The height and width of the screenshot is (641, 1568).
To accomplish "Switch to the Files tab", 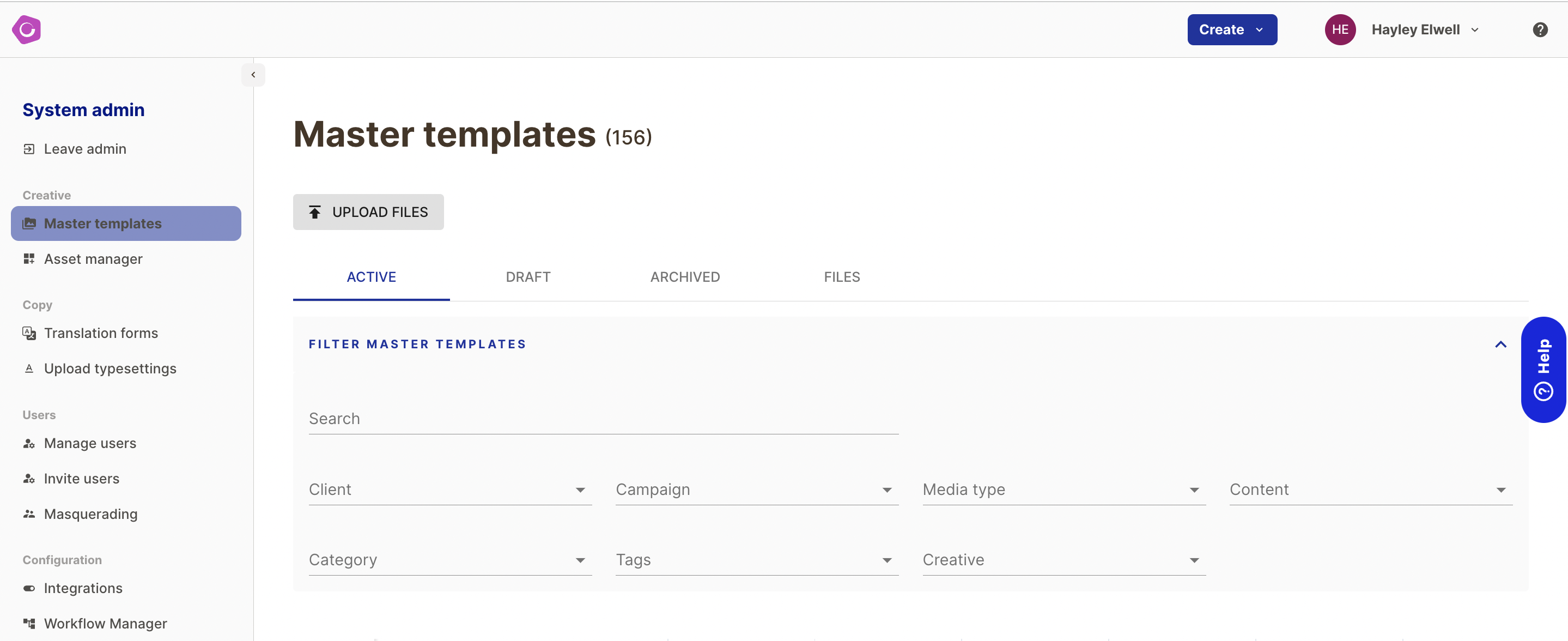I will click(x=842, y=277).
